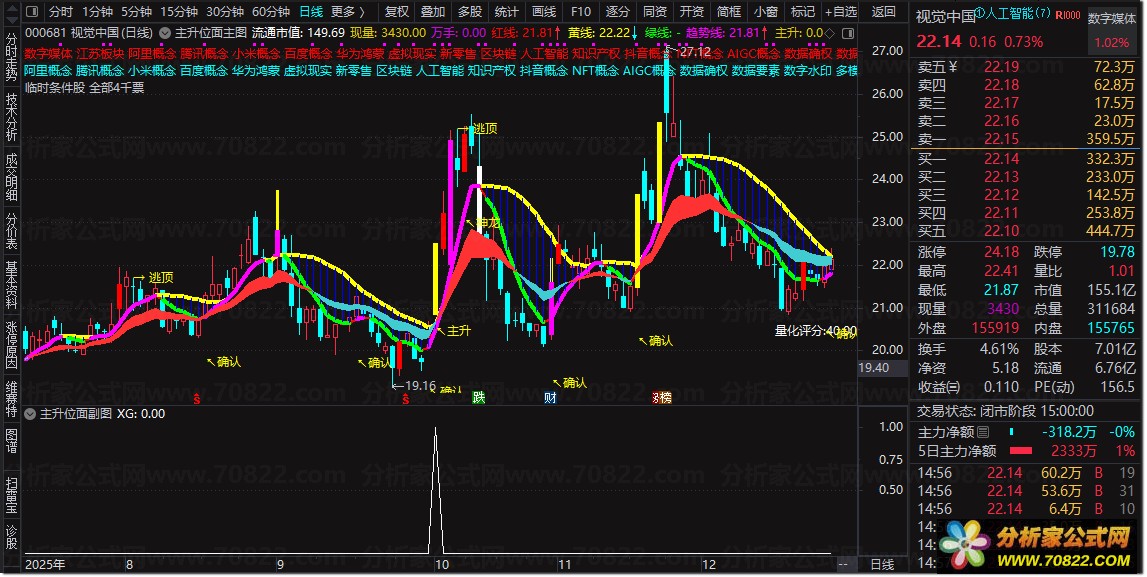Click the 主力净额 detail icon

pos(982,432)
